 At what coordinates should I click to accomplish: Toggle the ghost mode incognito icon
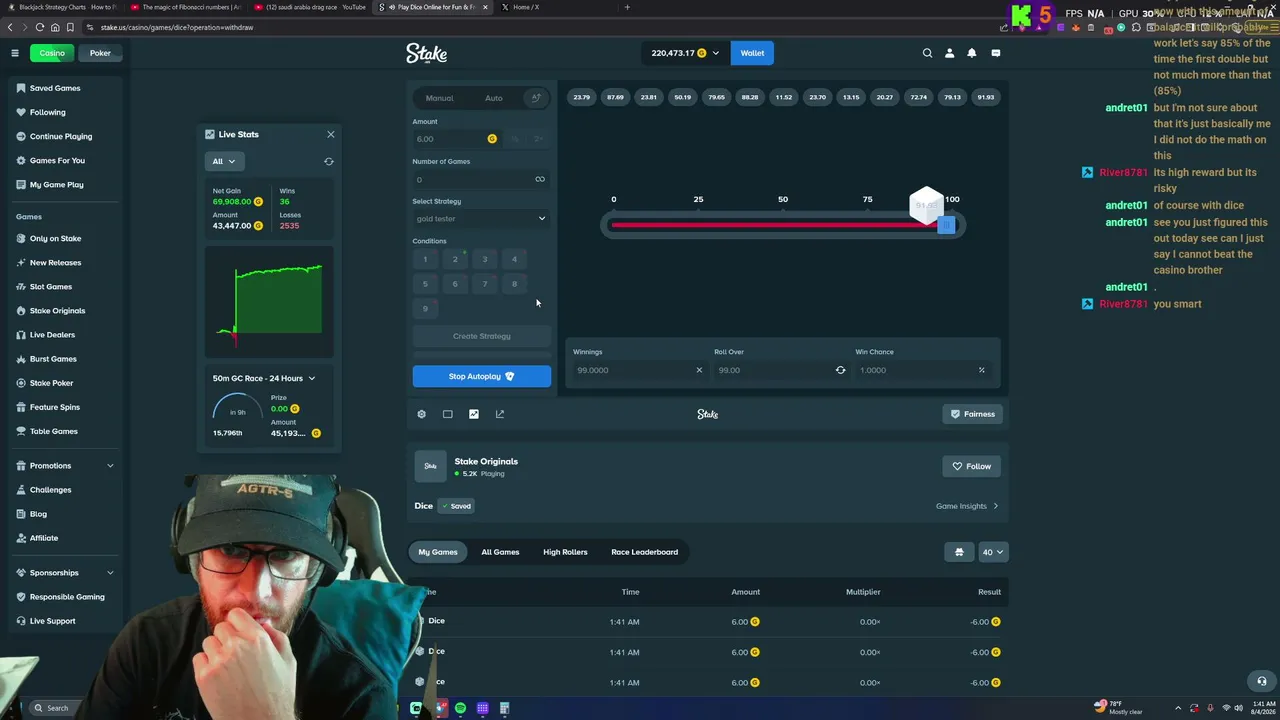click(x=959, y=552)
